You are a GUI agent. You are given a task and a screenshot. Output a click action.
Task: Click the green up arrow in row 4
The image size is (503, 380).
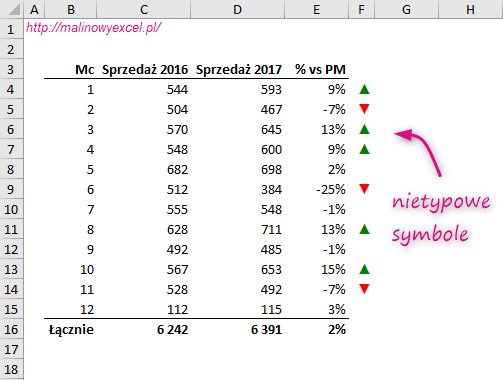tap(364, 89)
